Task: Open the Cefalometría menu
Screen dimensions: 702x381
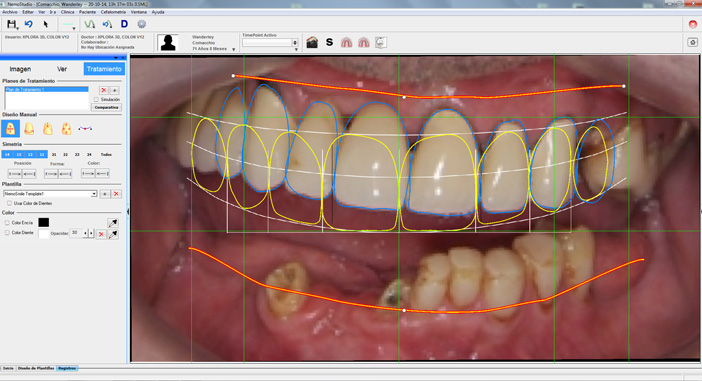Action: [113, 12]
